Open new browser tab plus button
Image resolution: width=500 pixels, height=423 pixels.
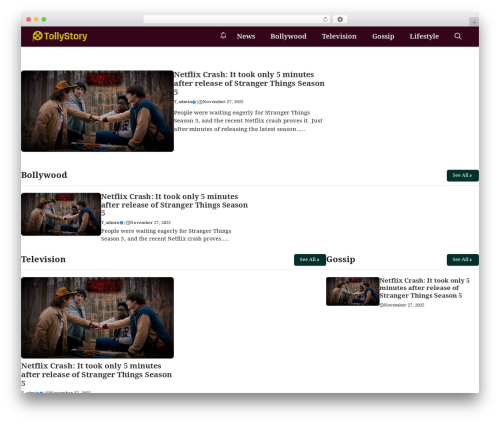(x=474, y=22)
